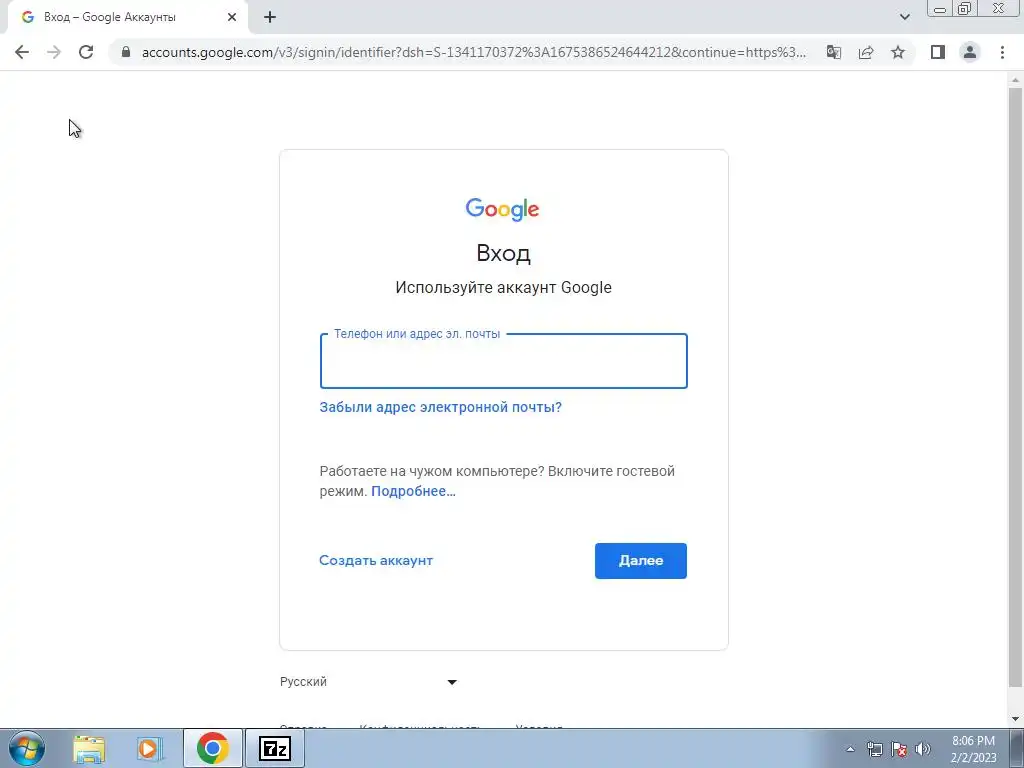
Task: Click the share page icon
Action: click(x=866, y=52)
